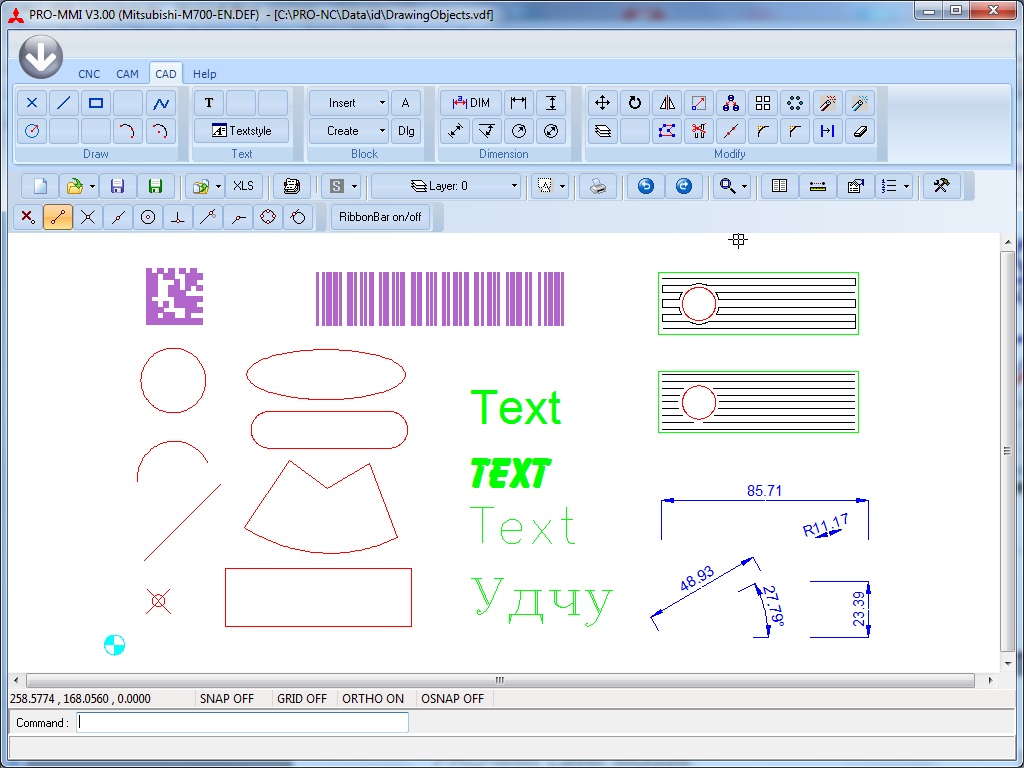Open the Help tab

click(204, 74)
